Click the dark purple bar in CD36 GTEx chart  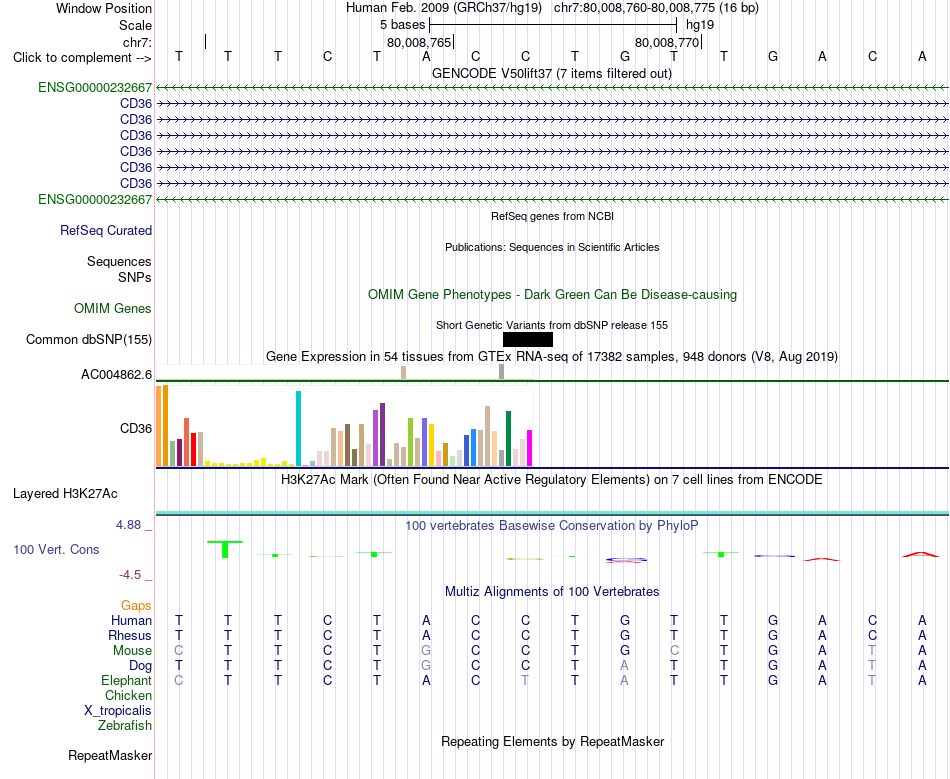[x=382, y=434]
